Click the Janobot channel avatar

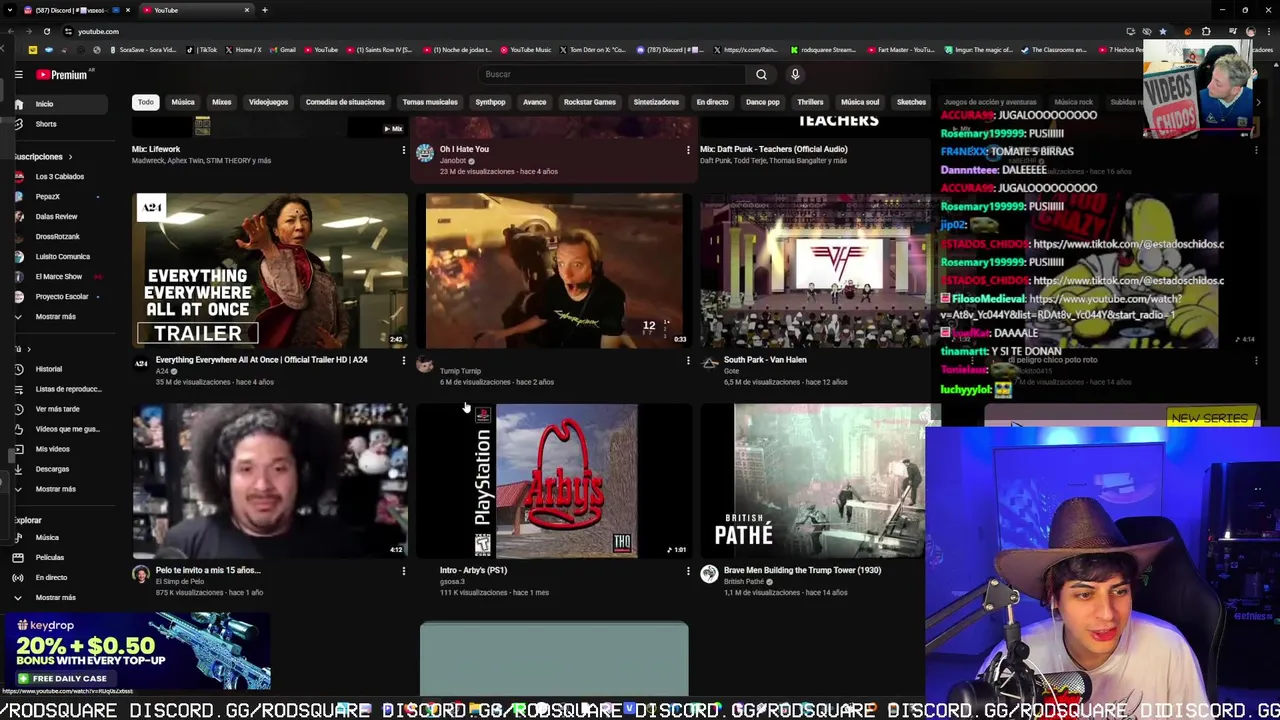425,153
